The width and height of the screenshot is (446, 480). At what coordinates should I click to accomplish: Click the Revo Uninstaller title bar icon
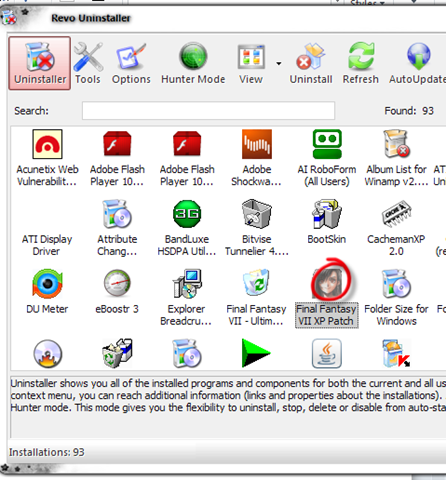pyautogui.click(x=9, y=17)
